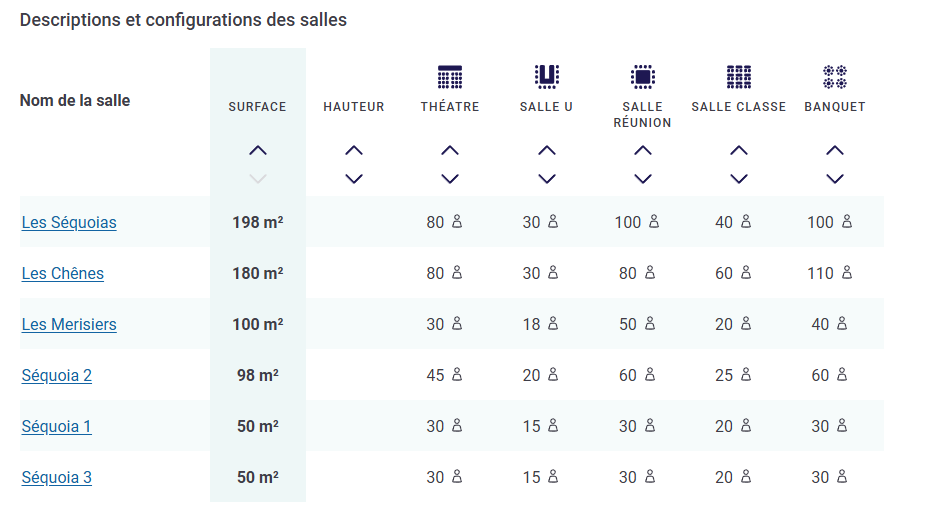Open the Séquoia 1 room link
The image size is (928, 527).
(x=57, y=427)
